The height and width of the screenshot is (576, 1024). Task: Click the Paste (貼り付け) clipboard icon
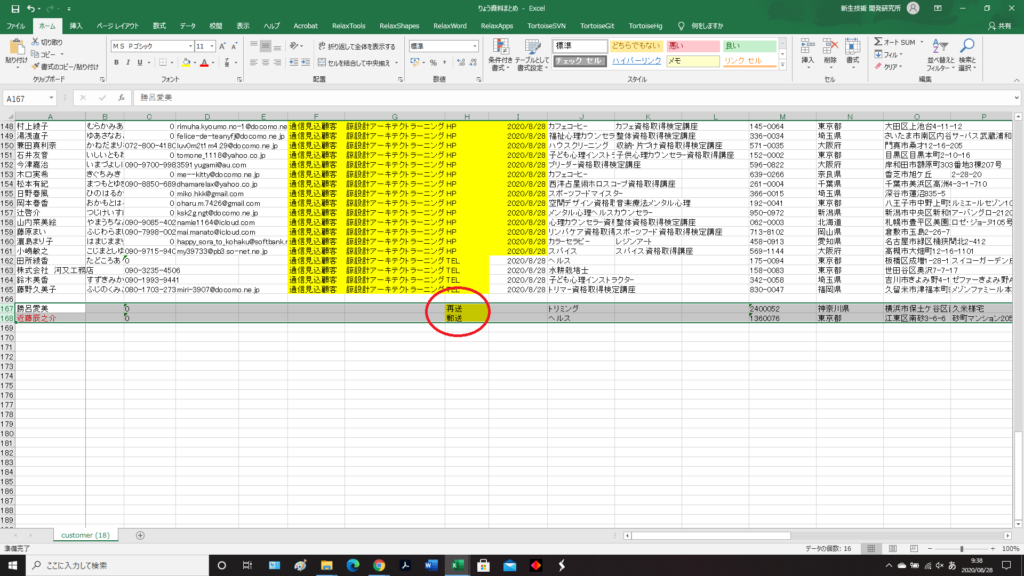[x=16, y=47]
